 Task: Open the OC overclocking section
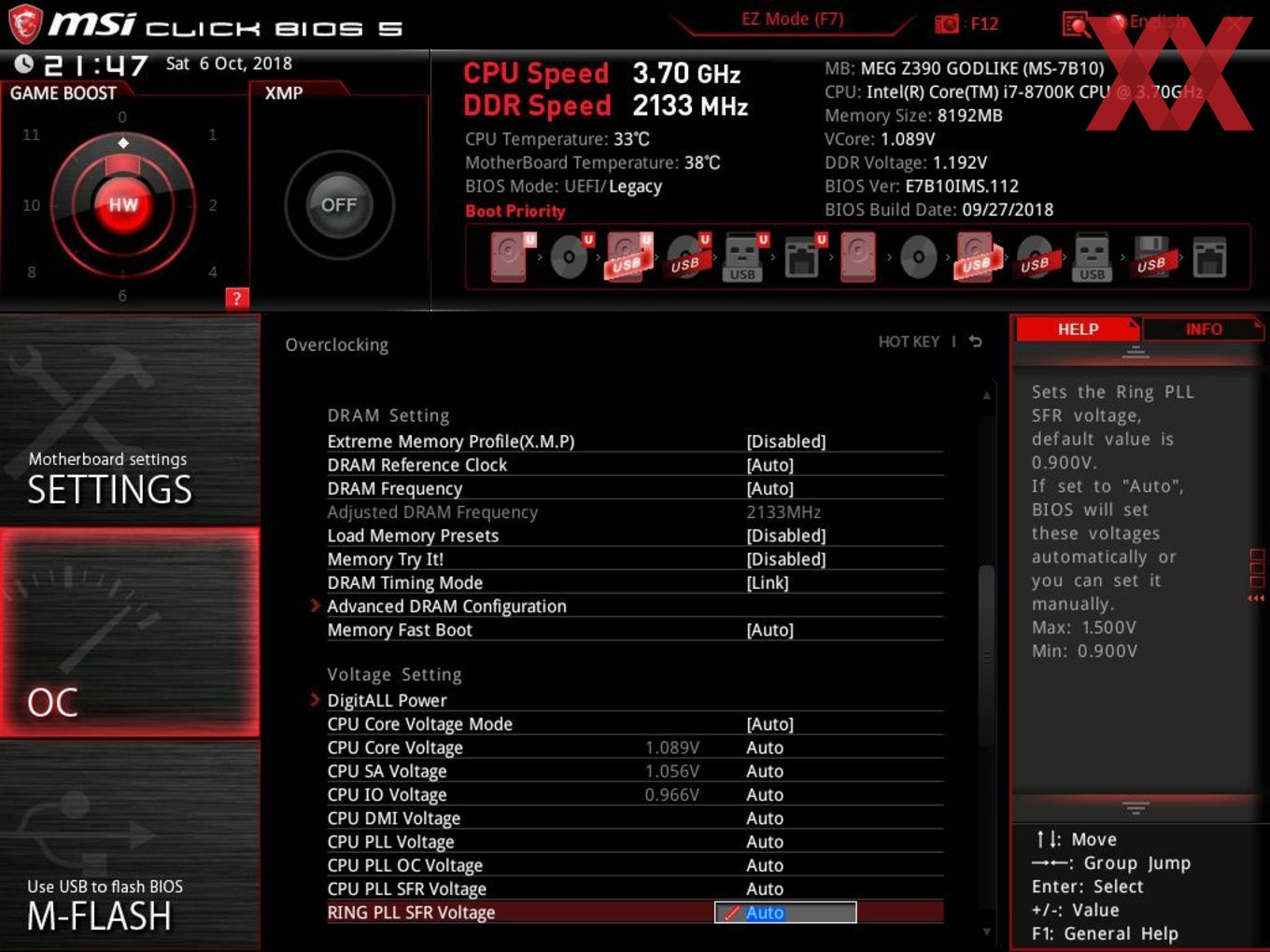(x=130, y=633)
